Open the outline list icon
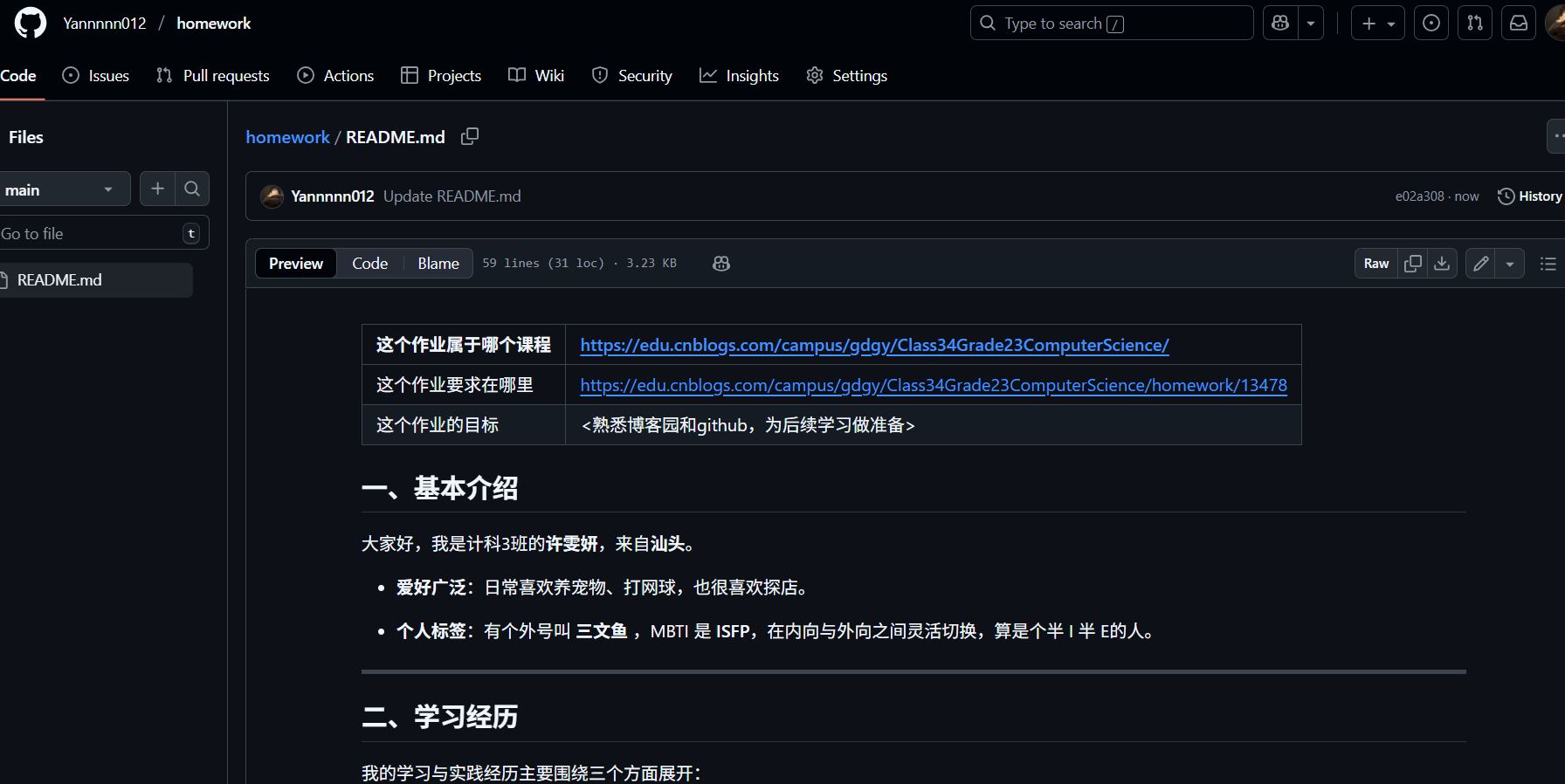 pos(1548,264)
